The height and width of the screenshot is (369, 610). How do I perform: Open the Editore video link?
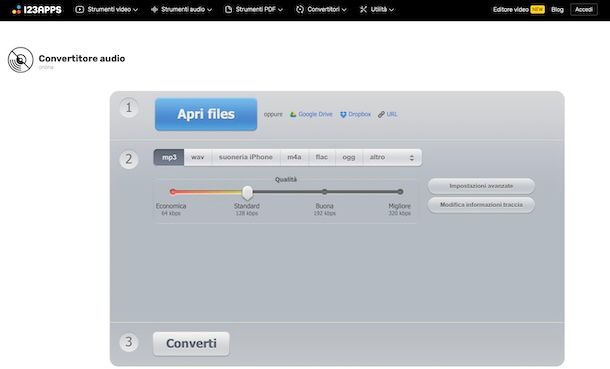pos(510,9)
